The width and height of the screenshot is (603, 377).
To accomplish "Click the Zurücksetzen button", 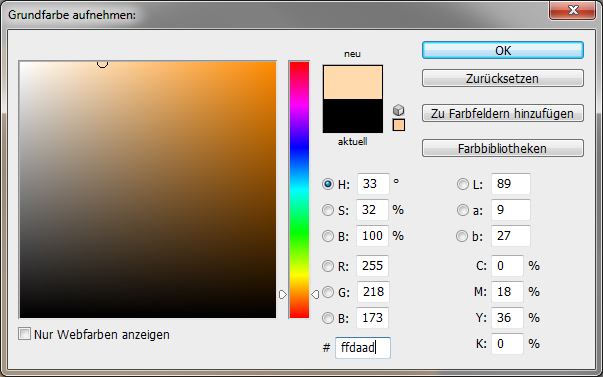I will click(x=503, y=78).
